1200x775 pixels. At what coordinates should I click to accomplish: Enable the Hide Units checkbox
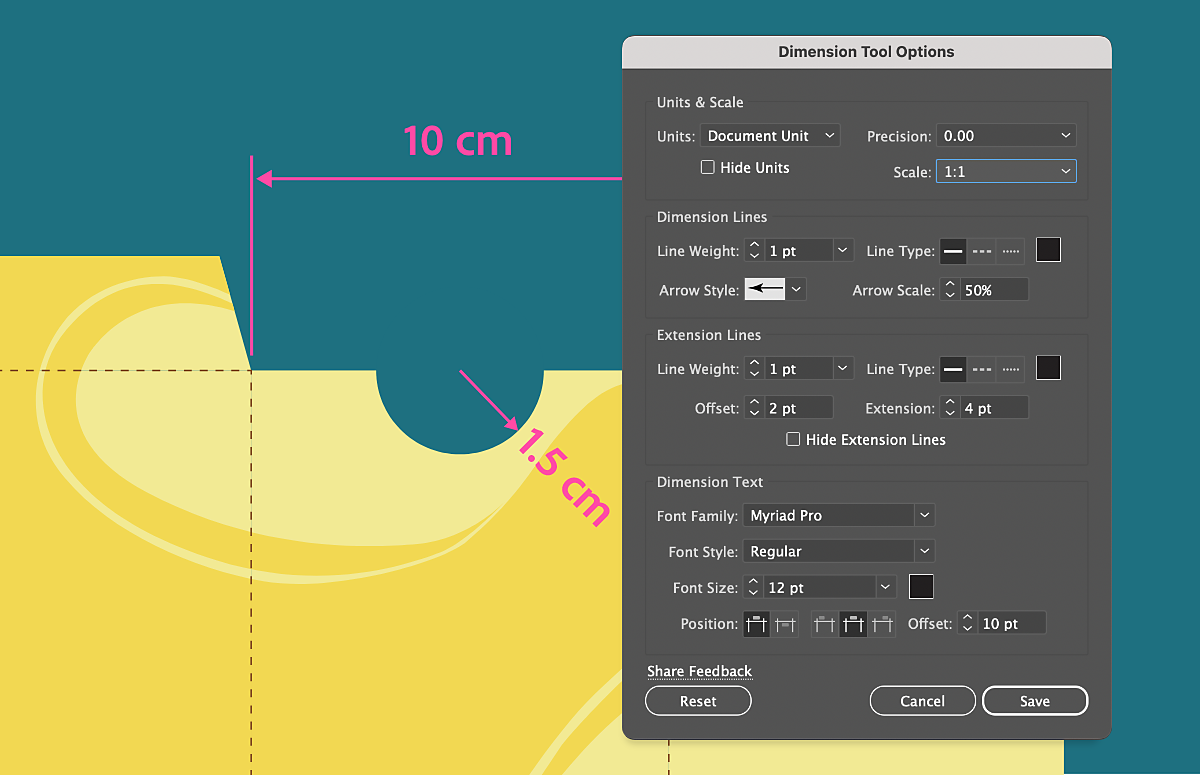[708, 167]
